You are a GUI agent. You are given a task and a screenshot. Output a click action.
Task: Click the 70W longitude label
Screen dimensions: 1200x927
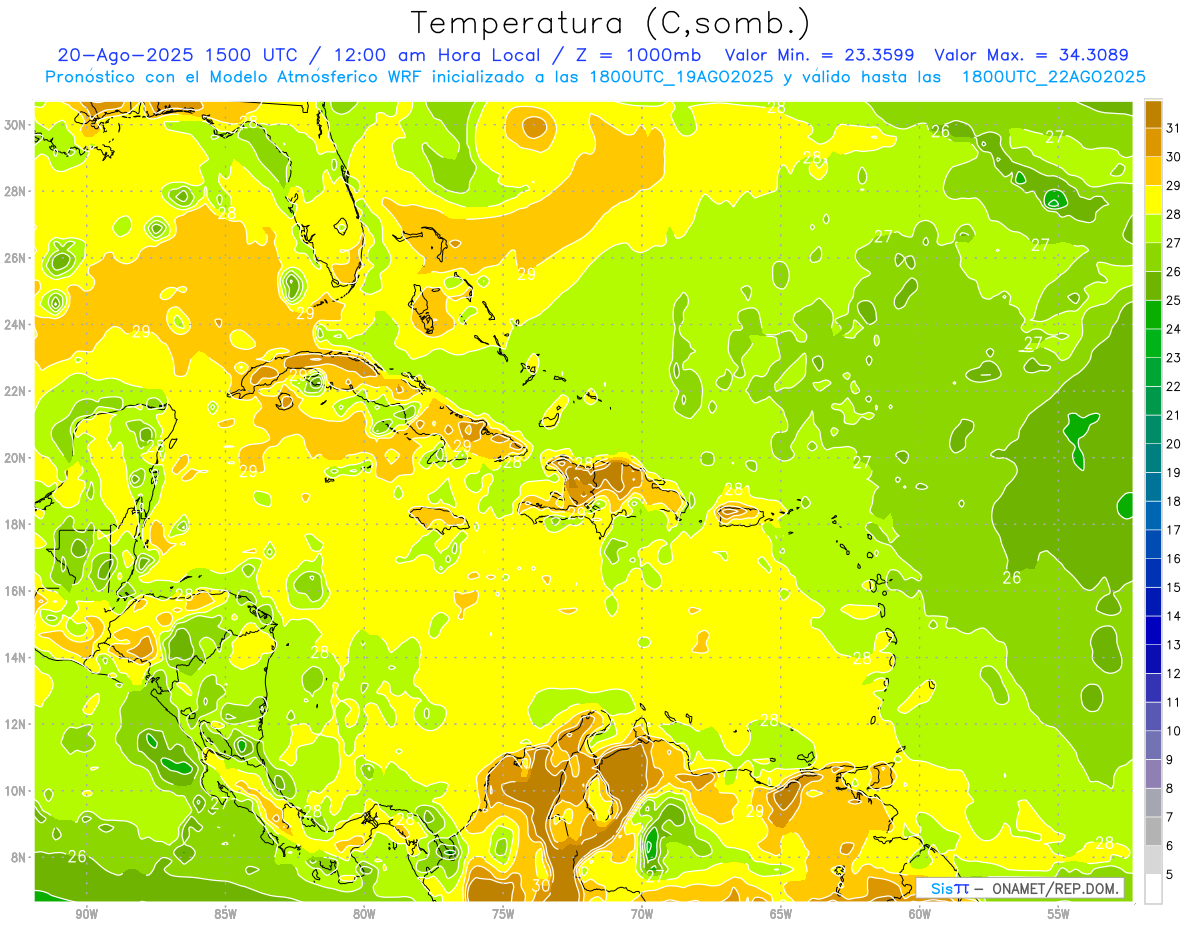(x=642, y=914)
